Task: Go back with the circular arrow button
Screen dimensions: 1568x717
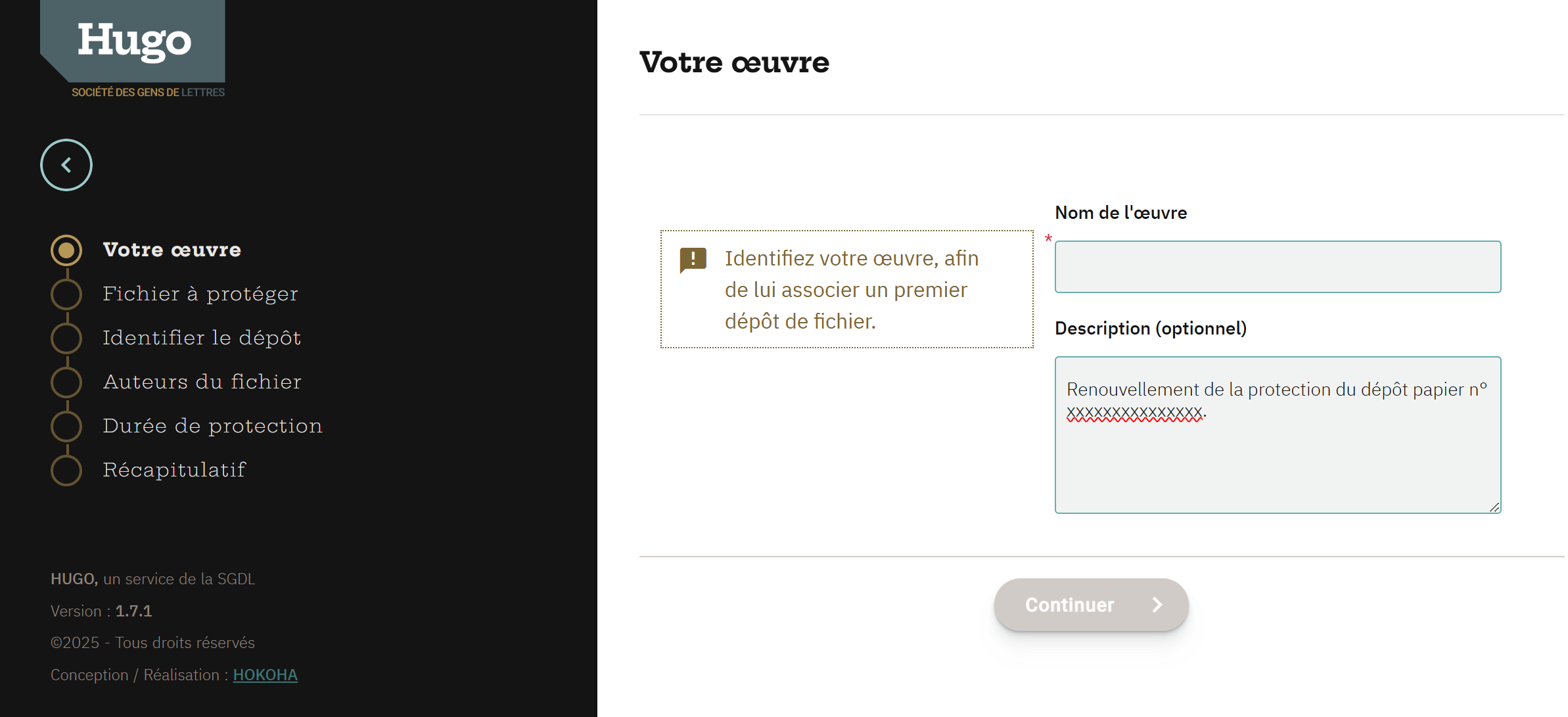Action: (x=66, y=165)
